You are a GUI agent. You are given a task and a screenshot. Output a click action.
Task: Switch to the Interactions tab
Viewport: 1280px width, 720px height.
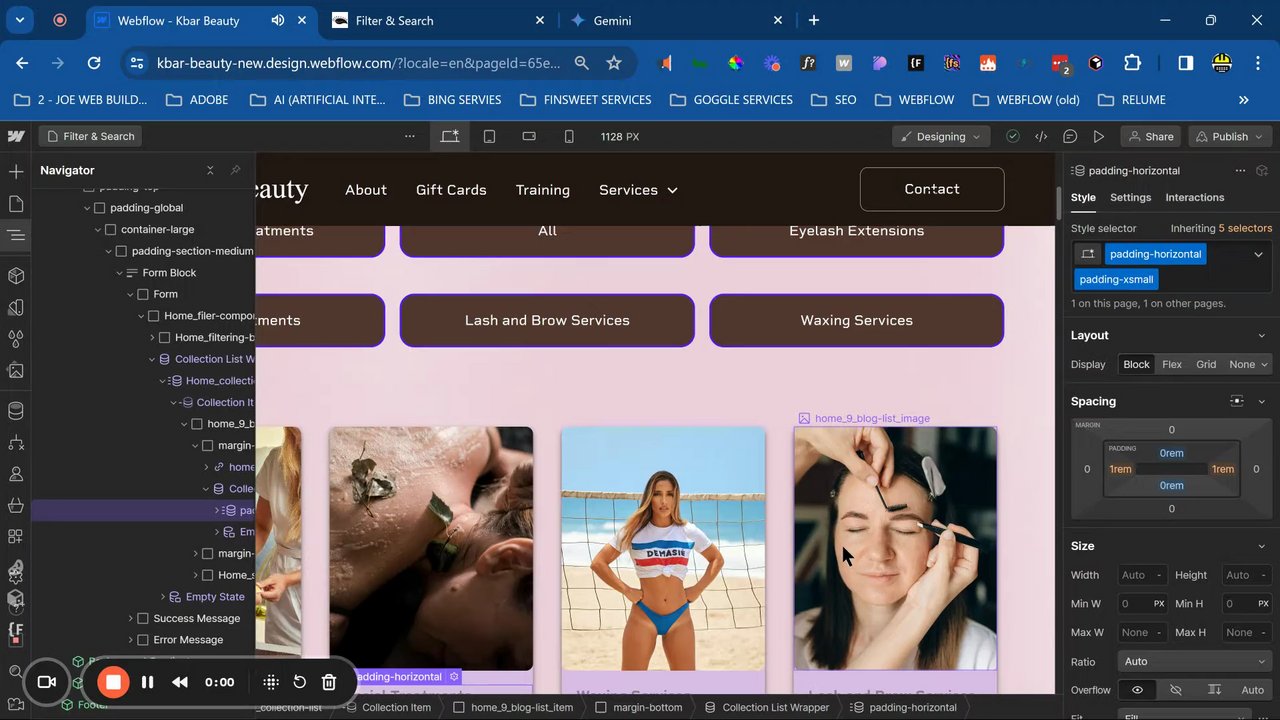pyautogui.click(x=1194, y=197)
